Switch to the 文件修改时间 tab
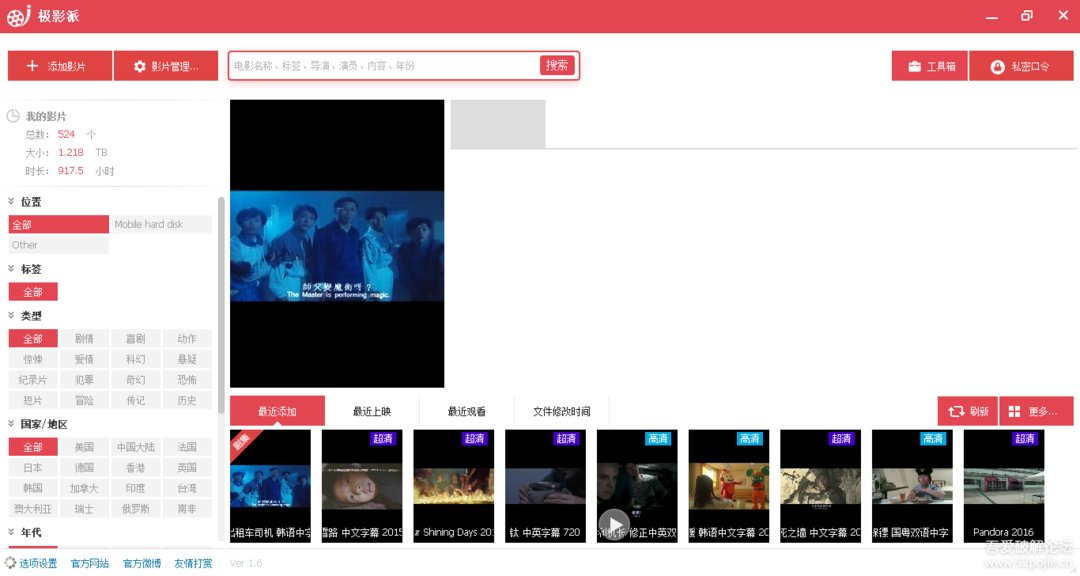Viewport: 1080px width, 576px height. (561, 411)
